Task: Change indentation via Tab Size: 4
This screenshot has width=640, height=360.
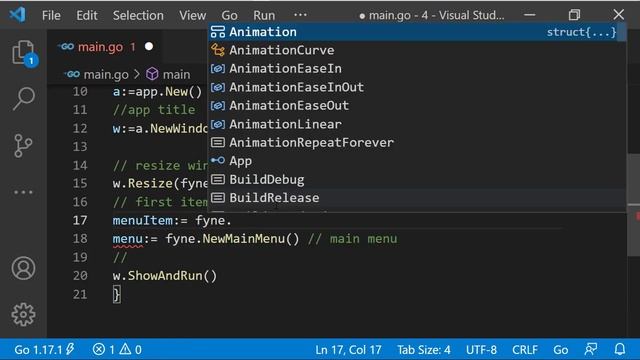Action: pyautogui.click(x=424, y=350)
